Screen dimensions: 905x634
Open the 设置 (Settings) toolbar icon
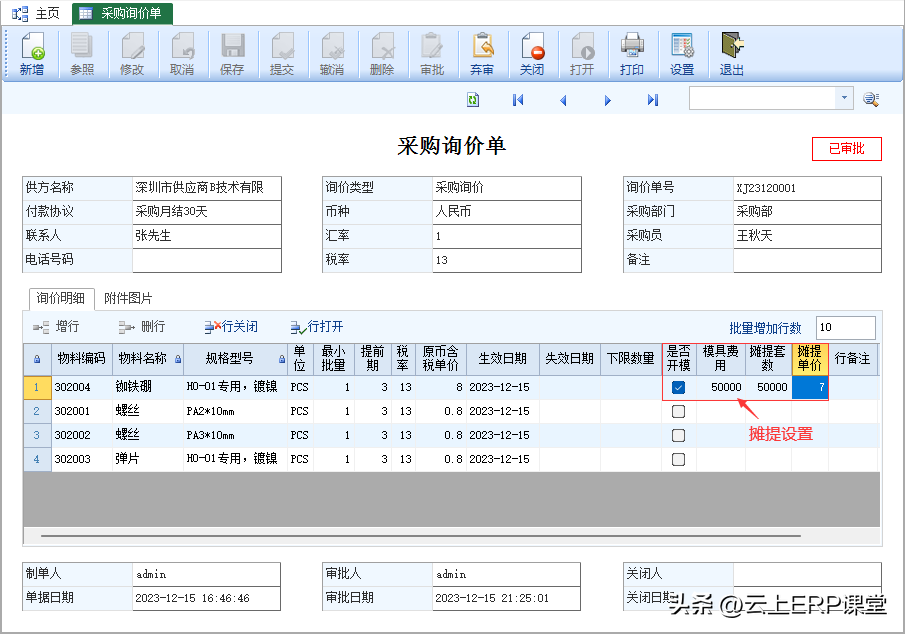point(682,54)
